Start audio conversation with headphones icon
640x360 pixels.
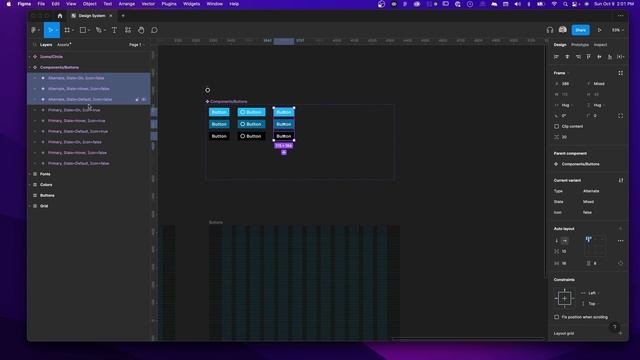(x=550, y=30)
